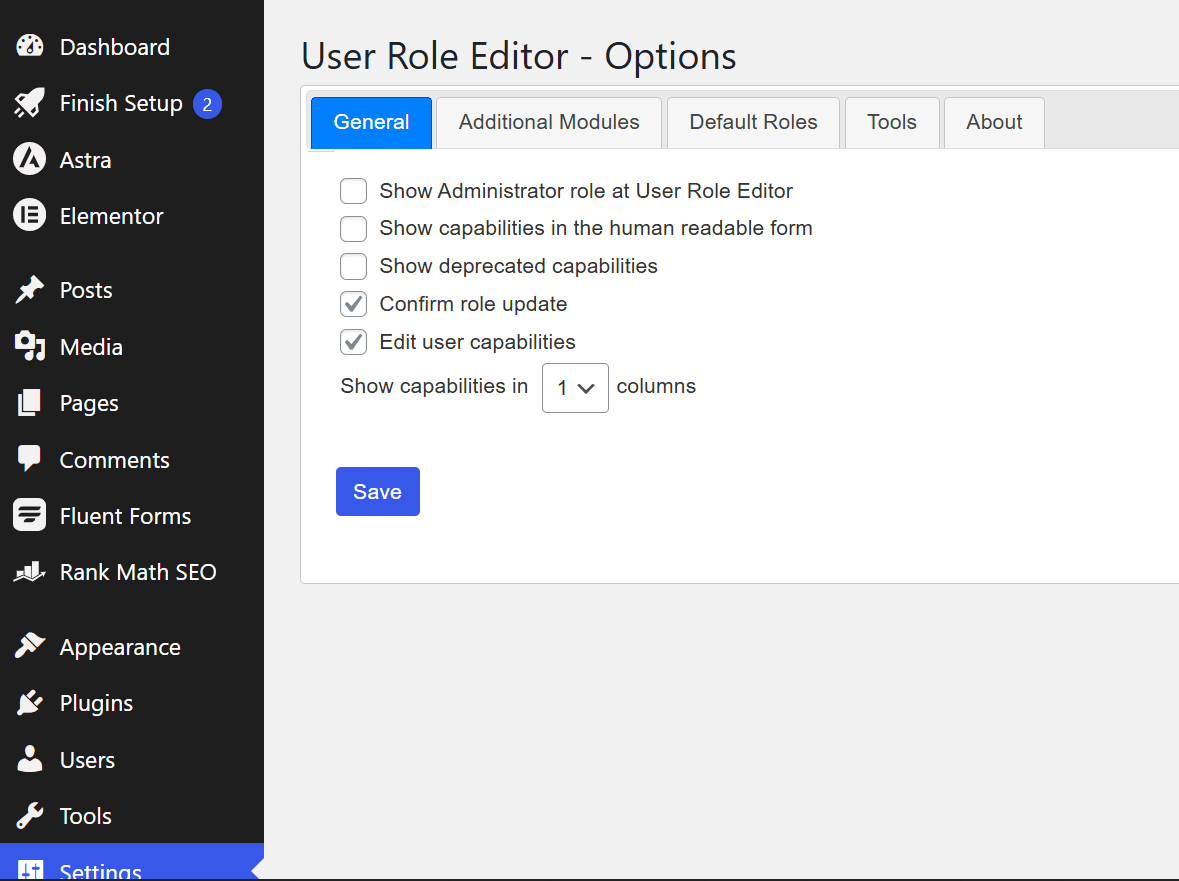Open Finish Setup in the sidebar
1179x881 pixels.
132,103
